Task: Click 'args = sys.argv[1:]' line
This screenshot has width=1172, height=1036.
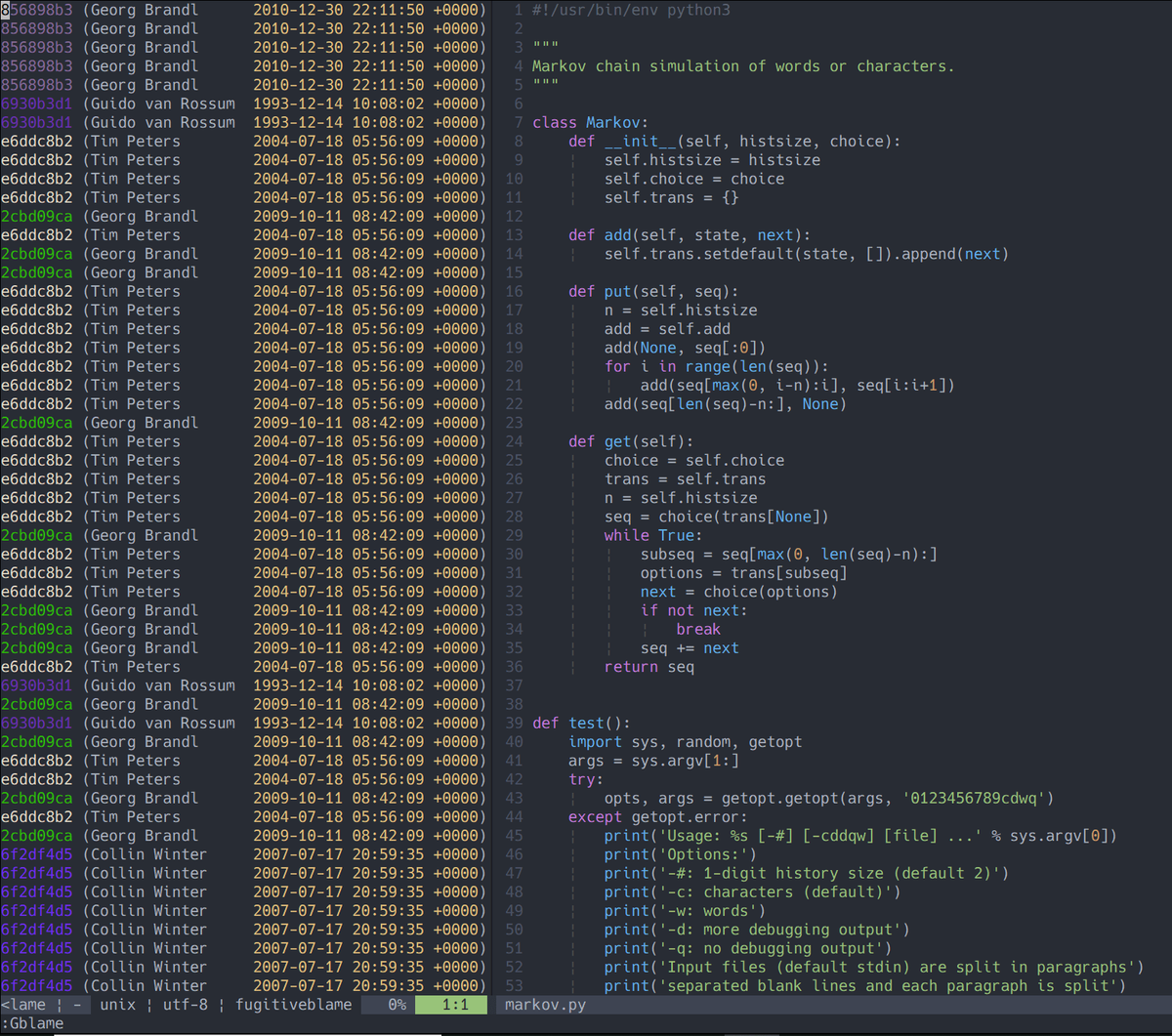Action: pyautogui.click(x=653, y=761)
